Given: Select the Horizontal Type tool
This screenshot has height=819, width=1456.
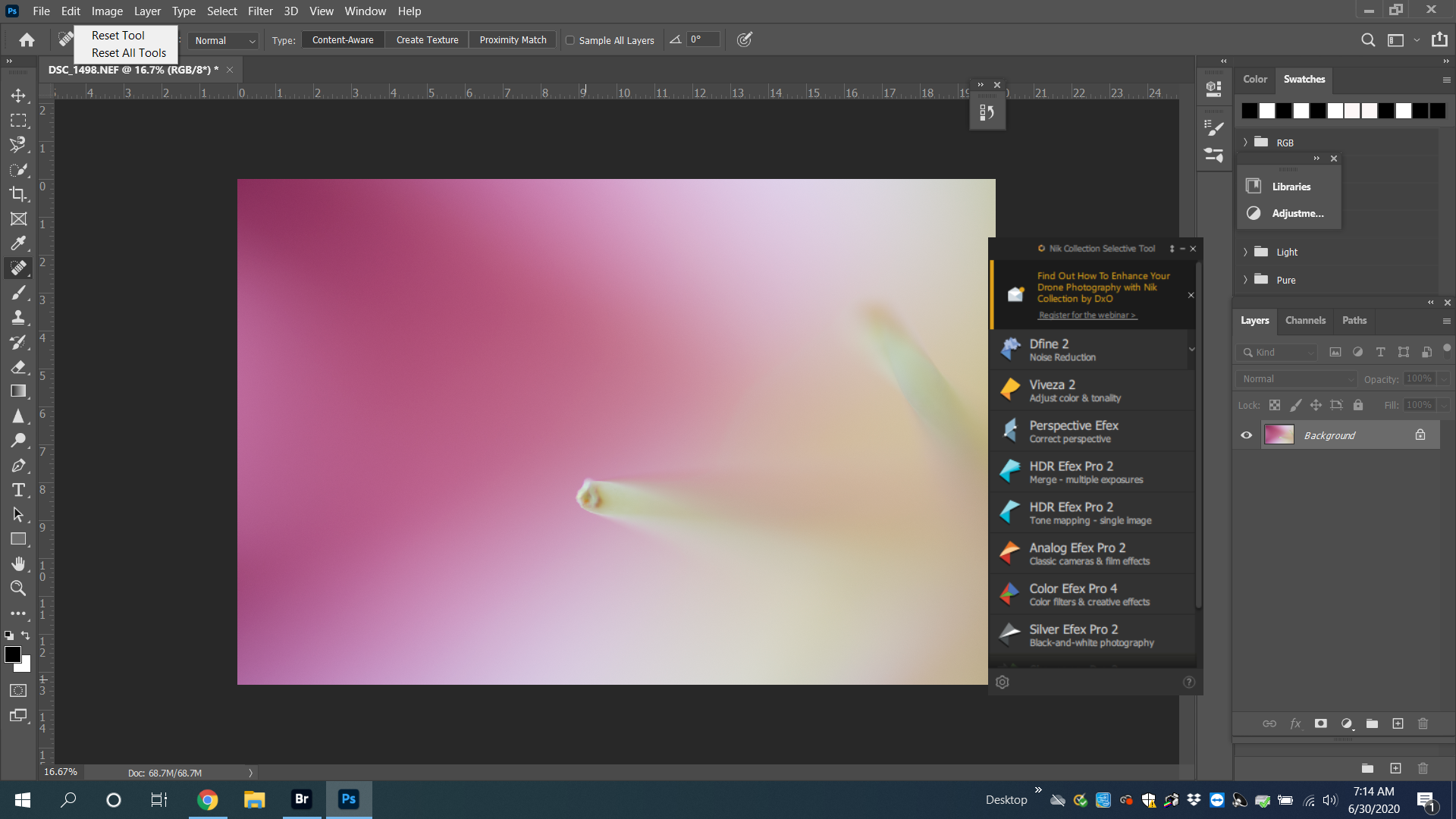Looking at the screenshot, I should (x=18, y=490).
